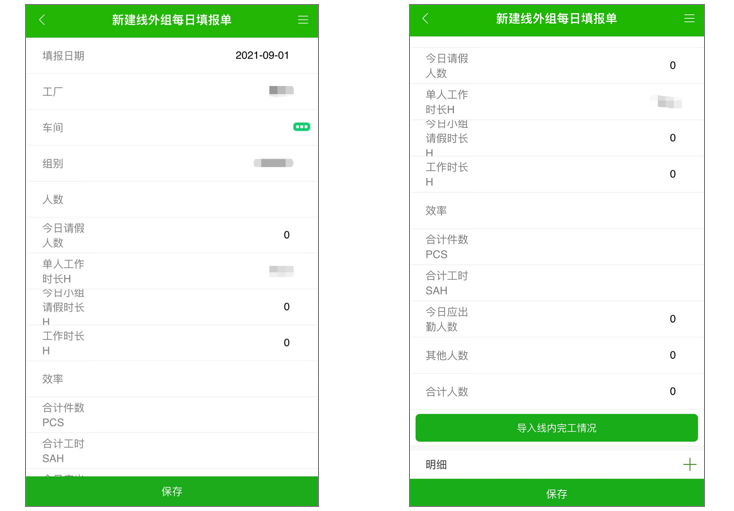Screen dimensions: 734x511
Task: Tap the 新建线外组每日填报单 title on the left screen
Action: pyautogui.click(x=172, y=20)
